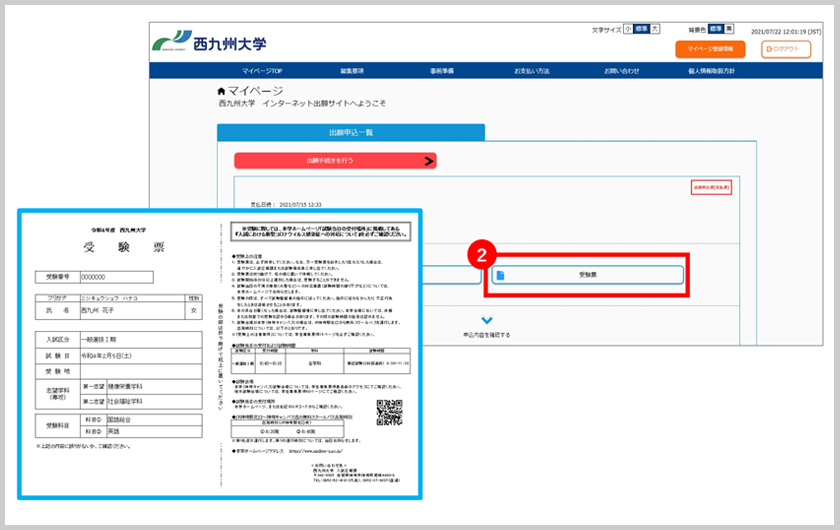Click 支払日時 2021/07/15 12:33 text

tap(286, 205)
